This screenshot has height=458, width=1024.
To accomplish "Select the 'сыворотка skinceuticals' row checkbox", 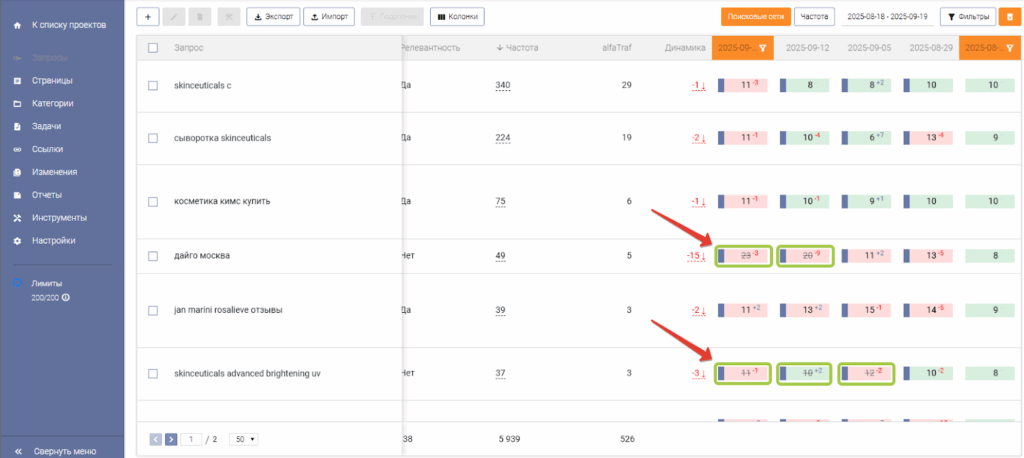I will pyautogui.click(x=153, y=138).
